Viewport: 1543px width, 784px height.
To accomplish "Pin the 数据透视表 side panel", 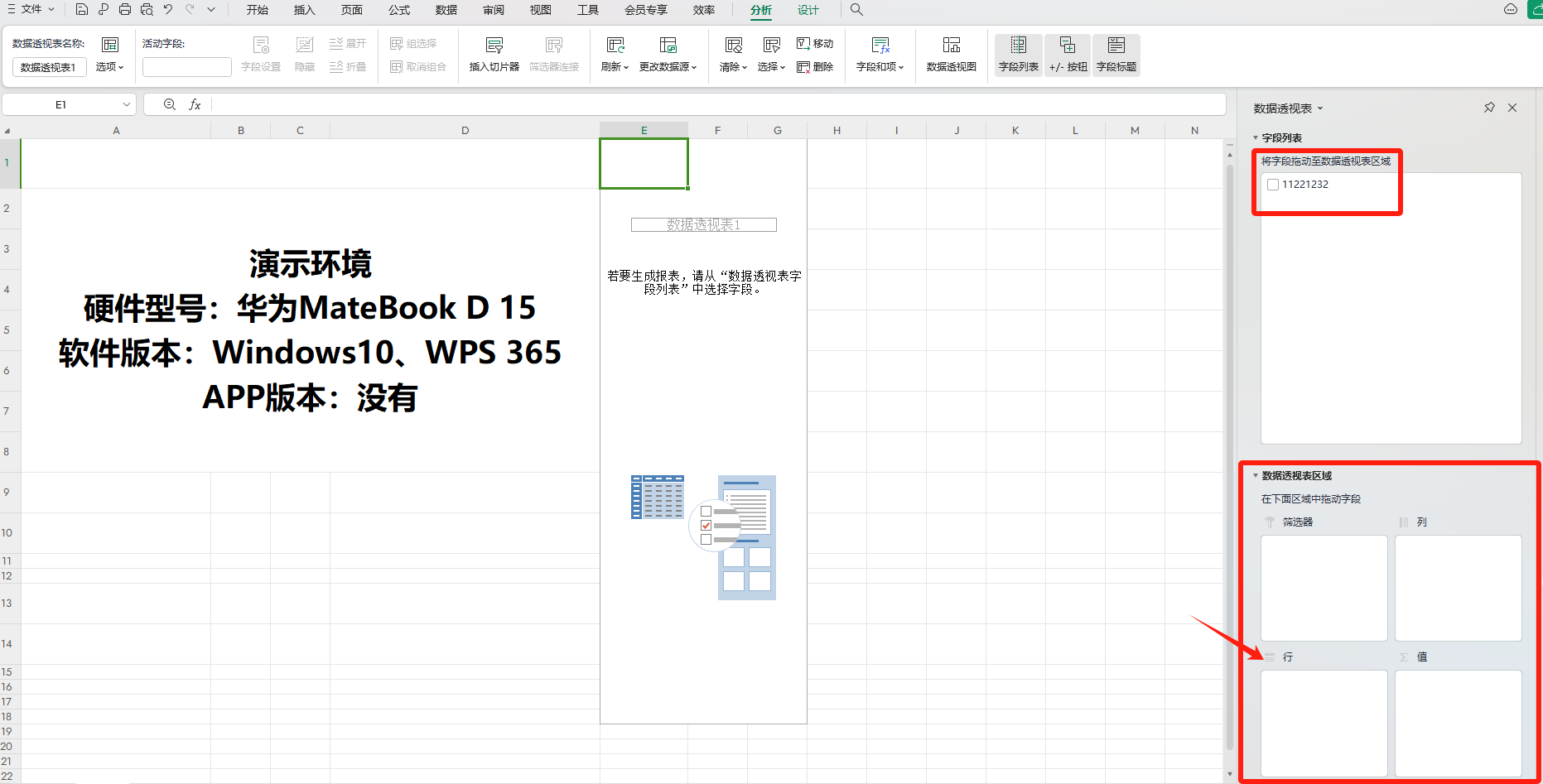I will click(x=1489, y=108).
